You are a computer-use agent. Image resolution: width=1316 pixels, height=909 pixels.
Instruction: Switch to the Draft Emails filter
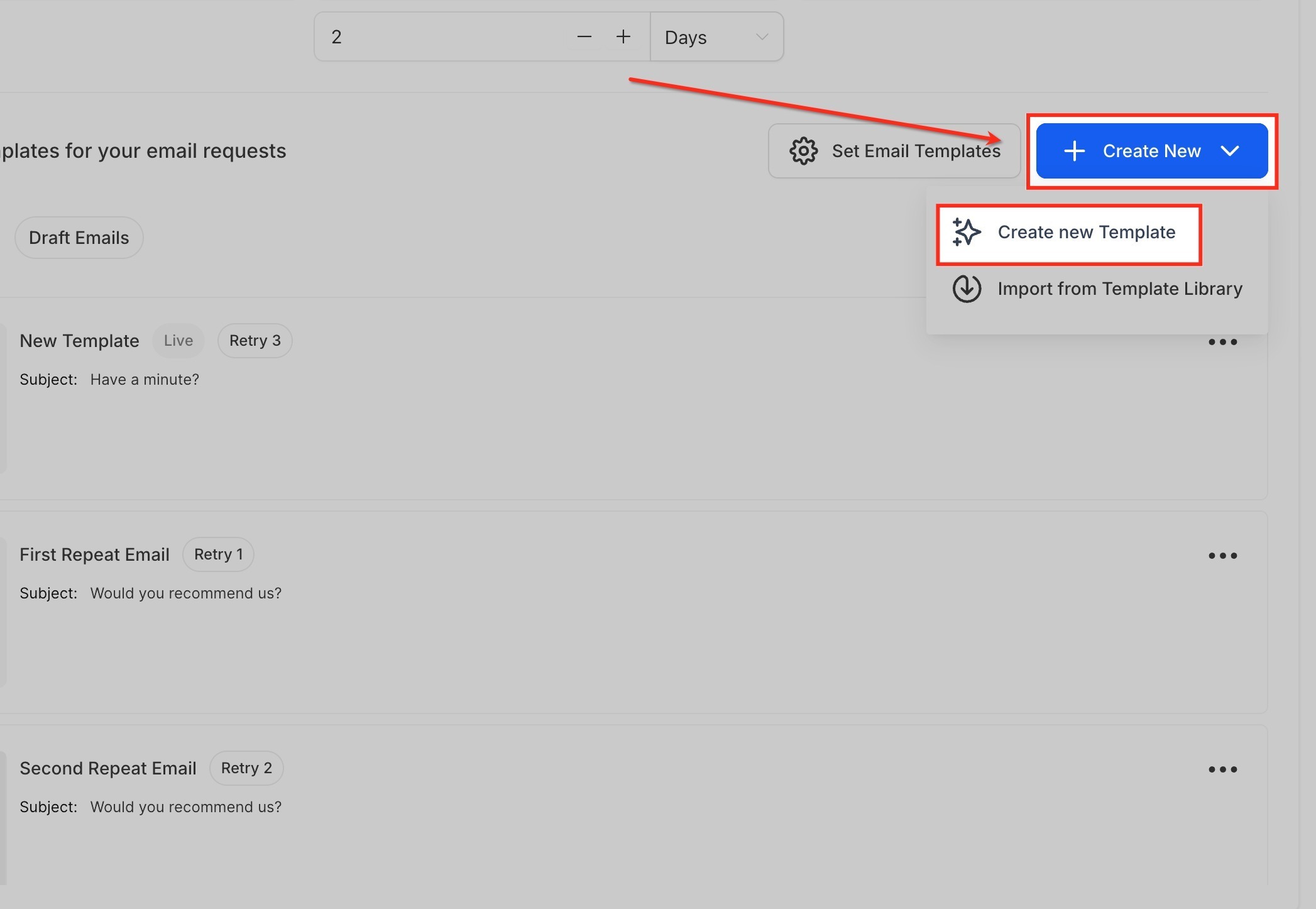tap(79, 238)
